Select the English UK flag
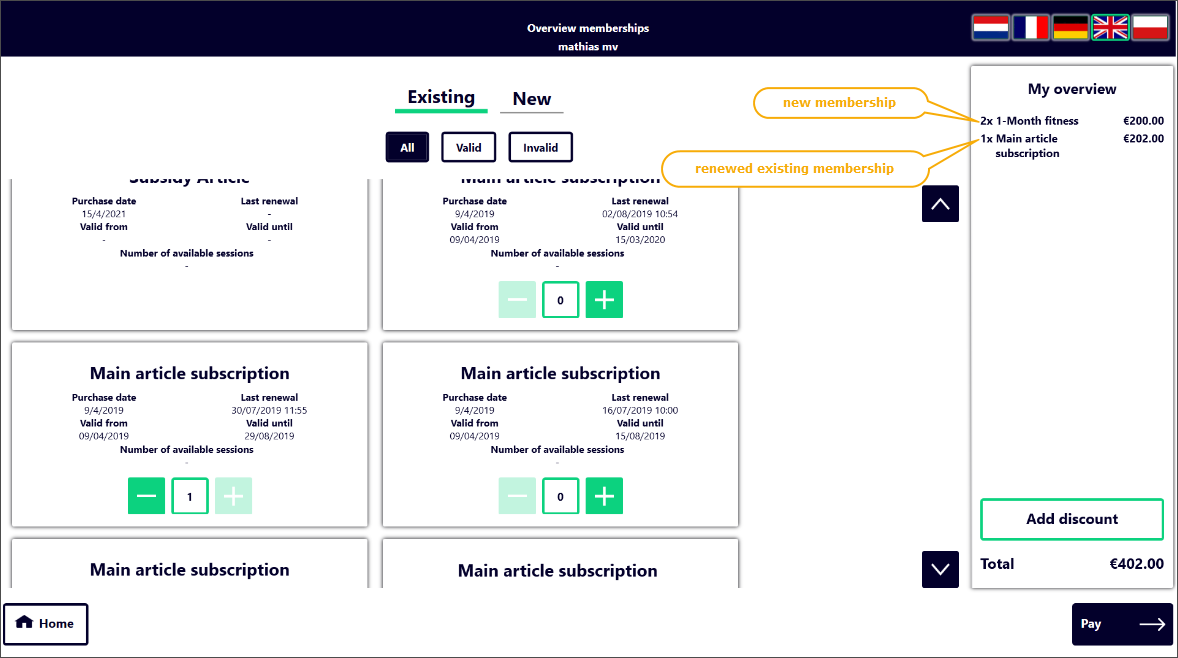This screenshot has height=658, width=1178. [x=1110, y=27]
